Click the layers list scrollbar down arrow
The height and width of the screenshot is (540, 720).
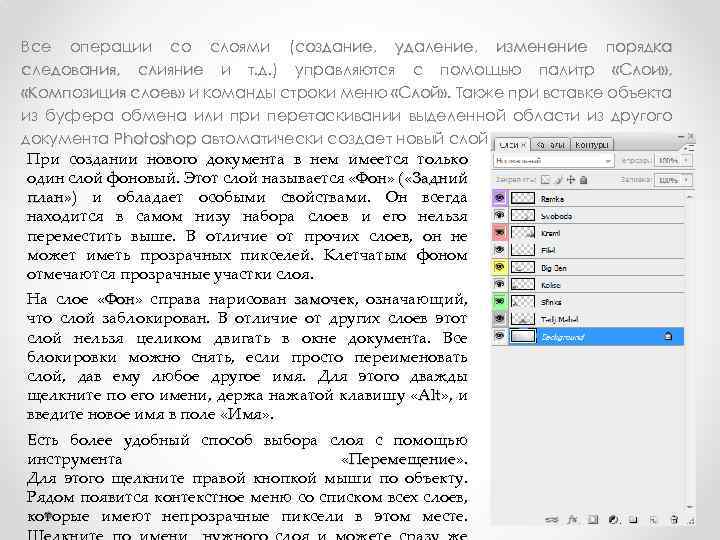pos(690,507)
